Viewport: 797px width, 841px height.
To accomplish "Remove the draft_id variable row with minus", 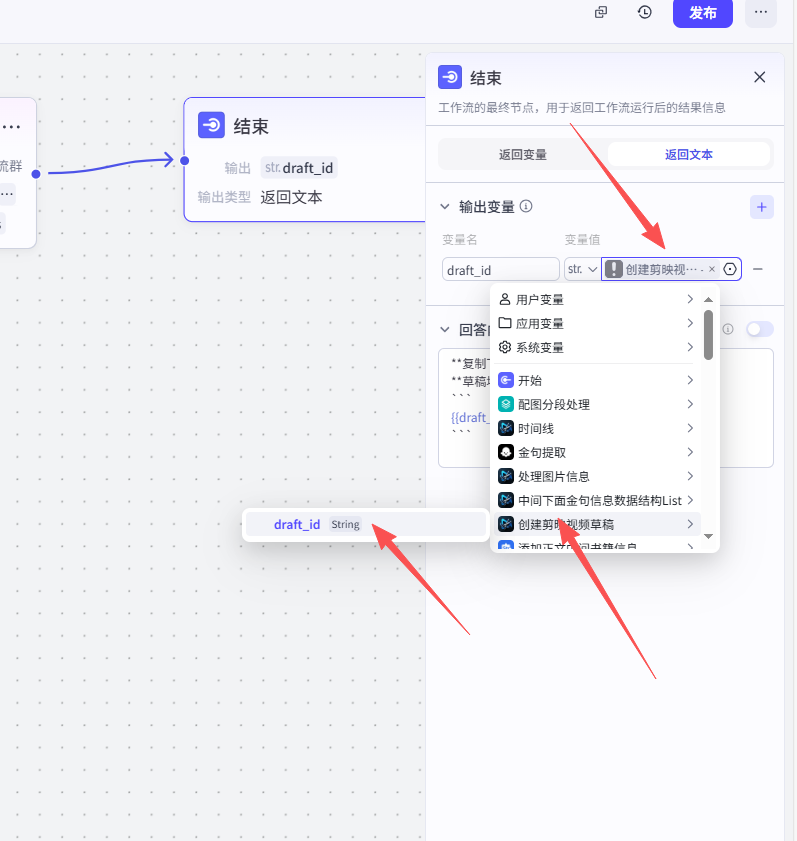I will 758,269.
